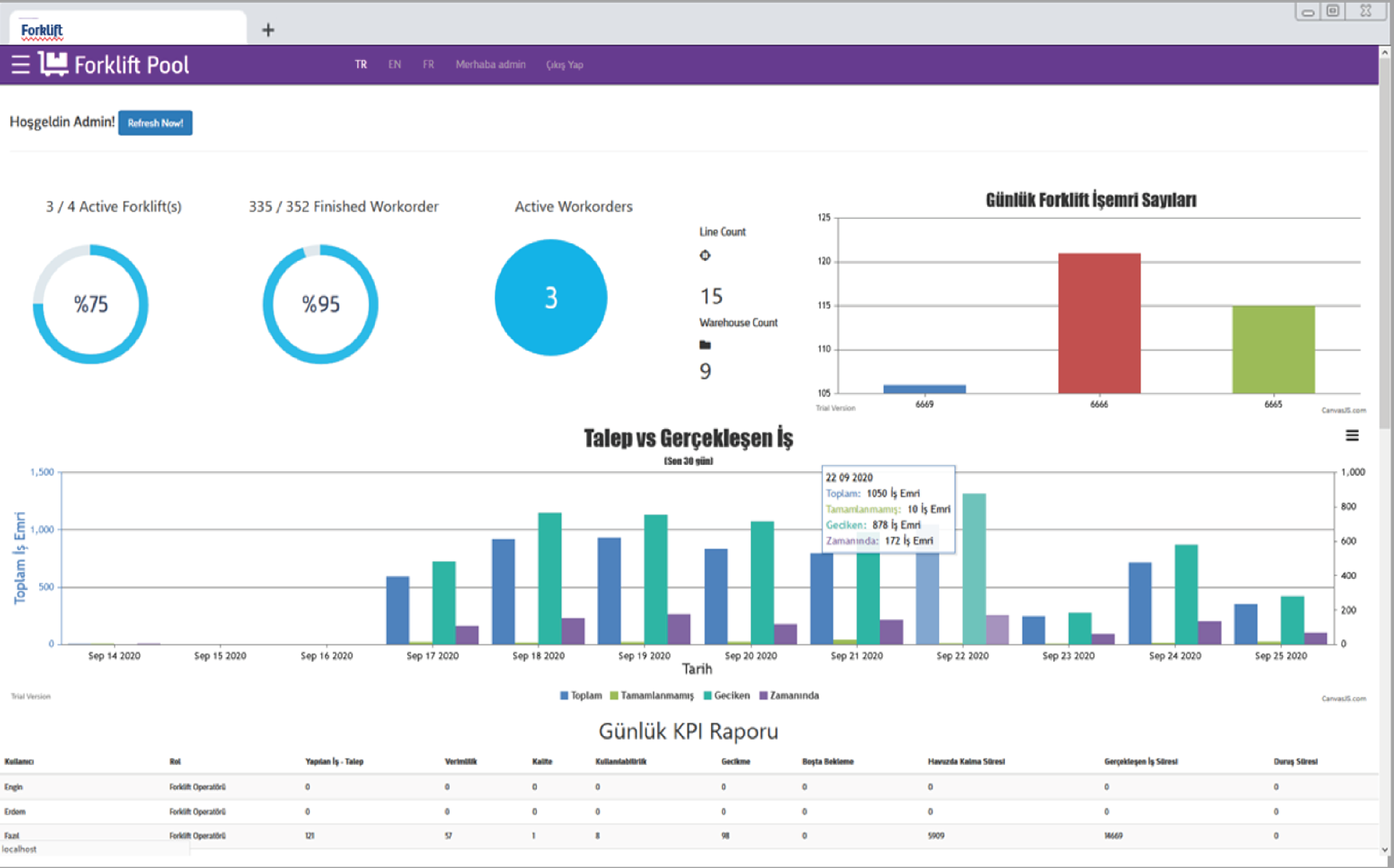Click the Warehouse Count folder icon
This screenshot has width=1394, height=868.
click(x=705, y=345)
